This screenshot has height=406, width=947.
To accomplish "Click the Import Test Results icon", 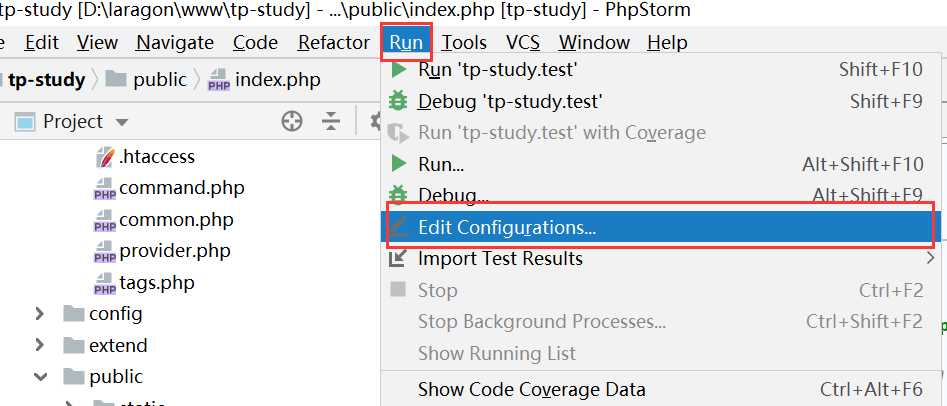I will [398, 259].
